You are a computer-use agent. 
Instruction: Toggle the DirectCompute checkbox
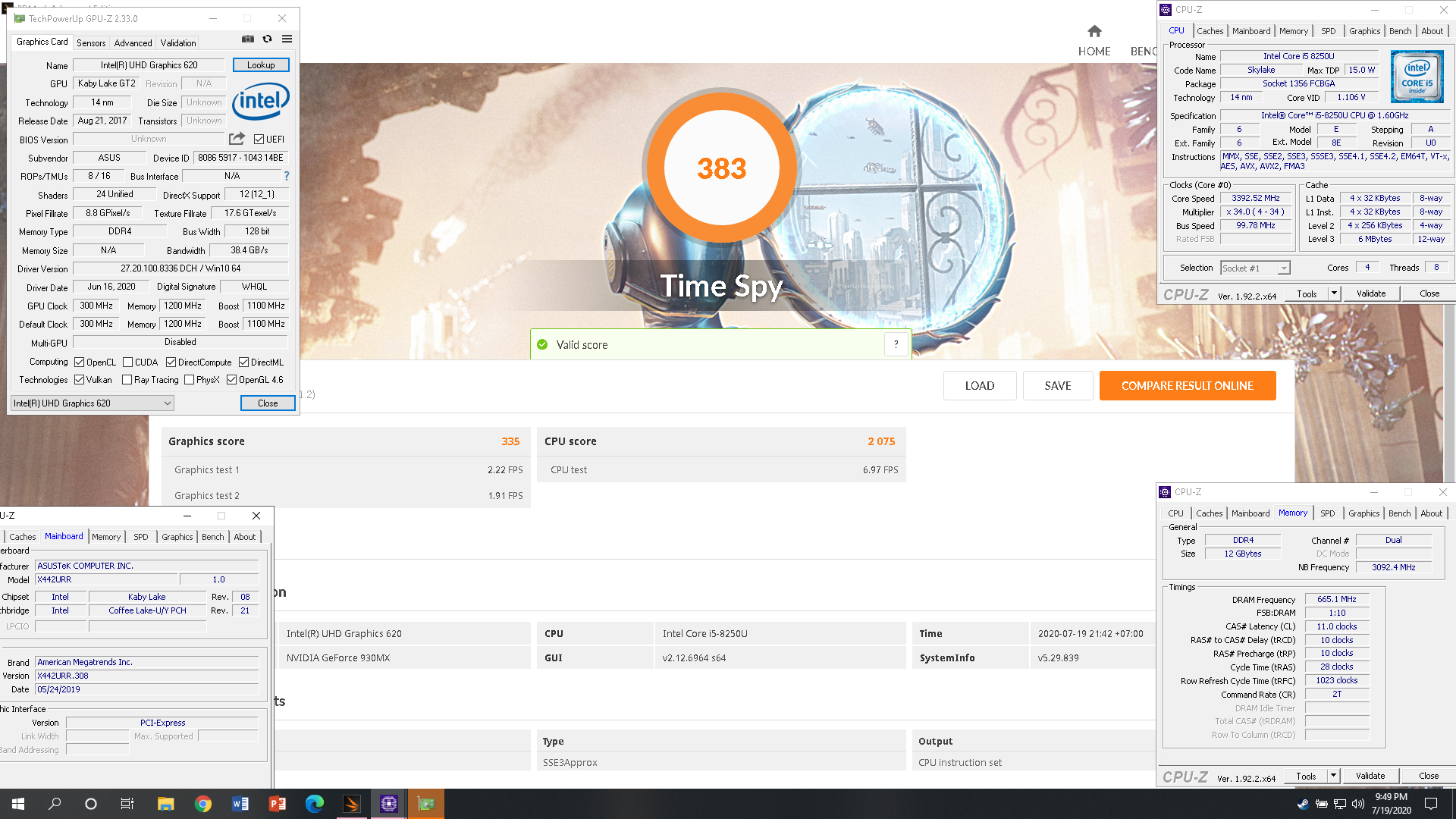171,362
